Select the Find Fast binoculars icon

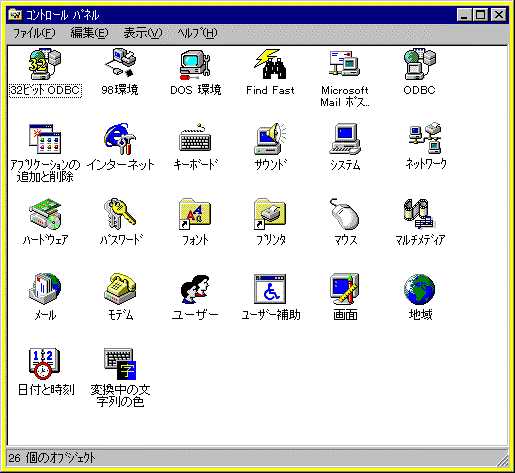tap(270, 64)
